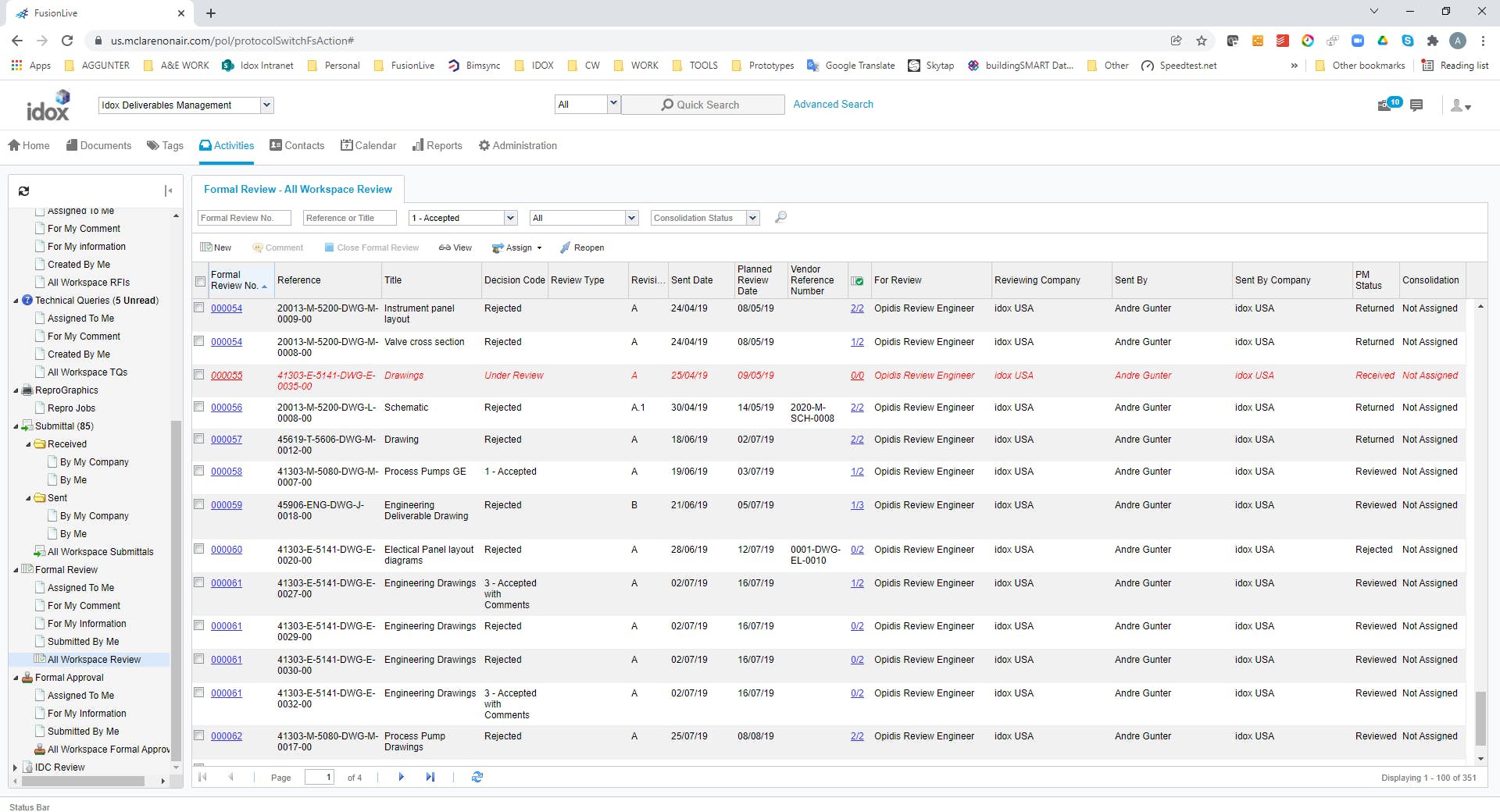Go to the next page of results
Viewport: 1500px width, 812px height.
(402, 777)
